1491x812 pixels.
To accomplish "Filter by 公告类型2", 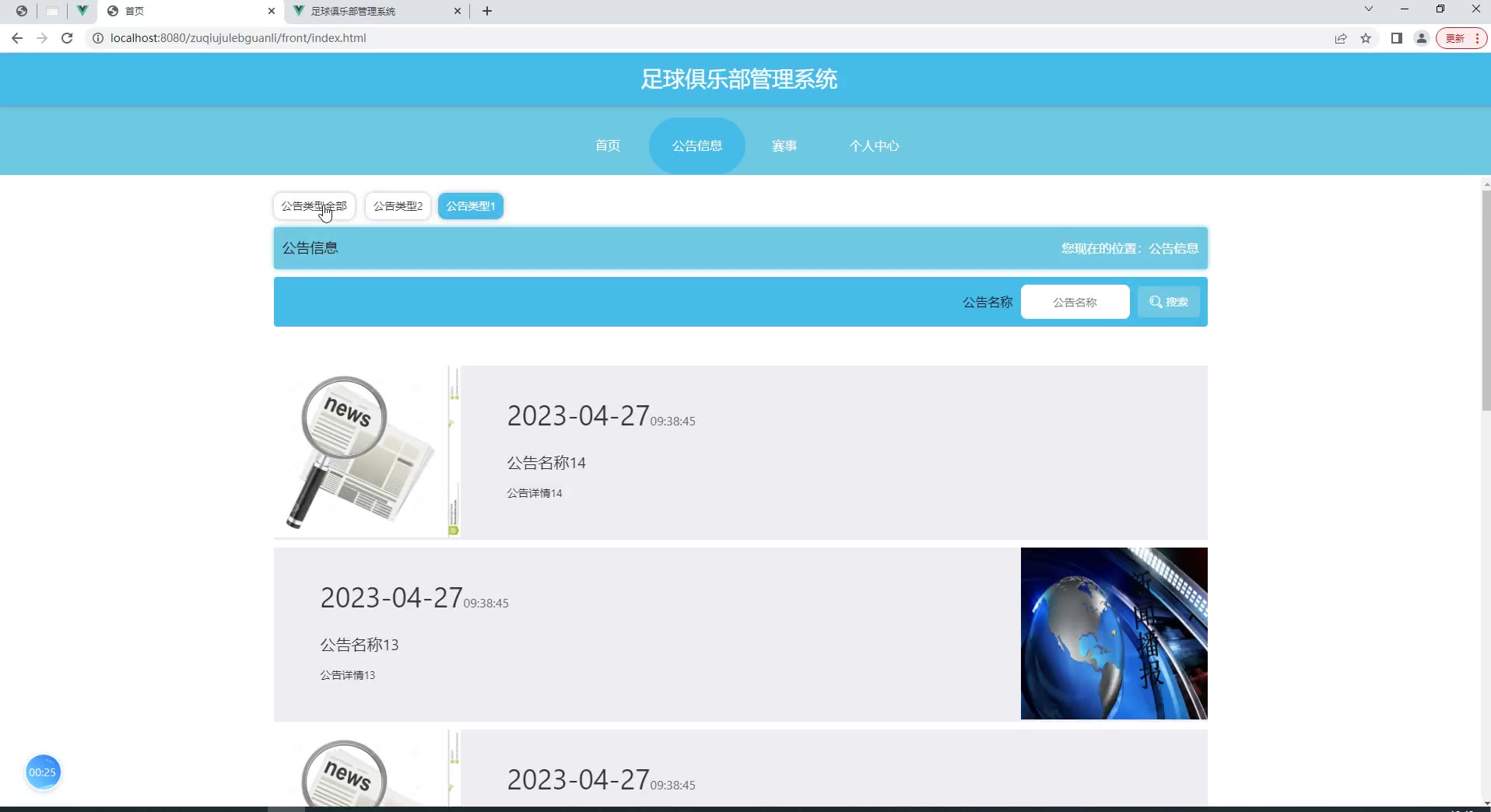I will click(x=398, y=206).
